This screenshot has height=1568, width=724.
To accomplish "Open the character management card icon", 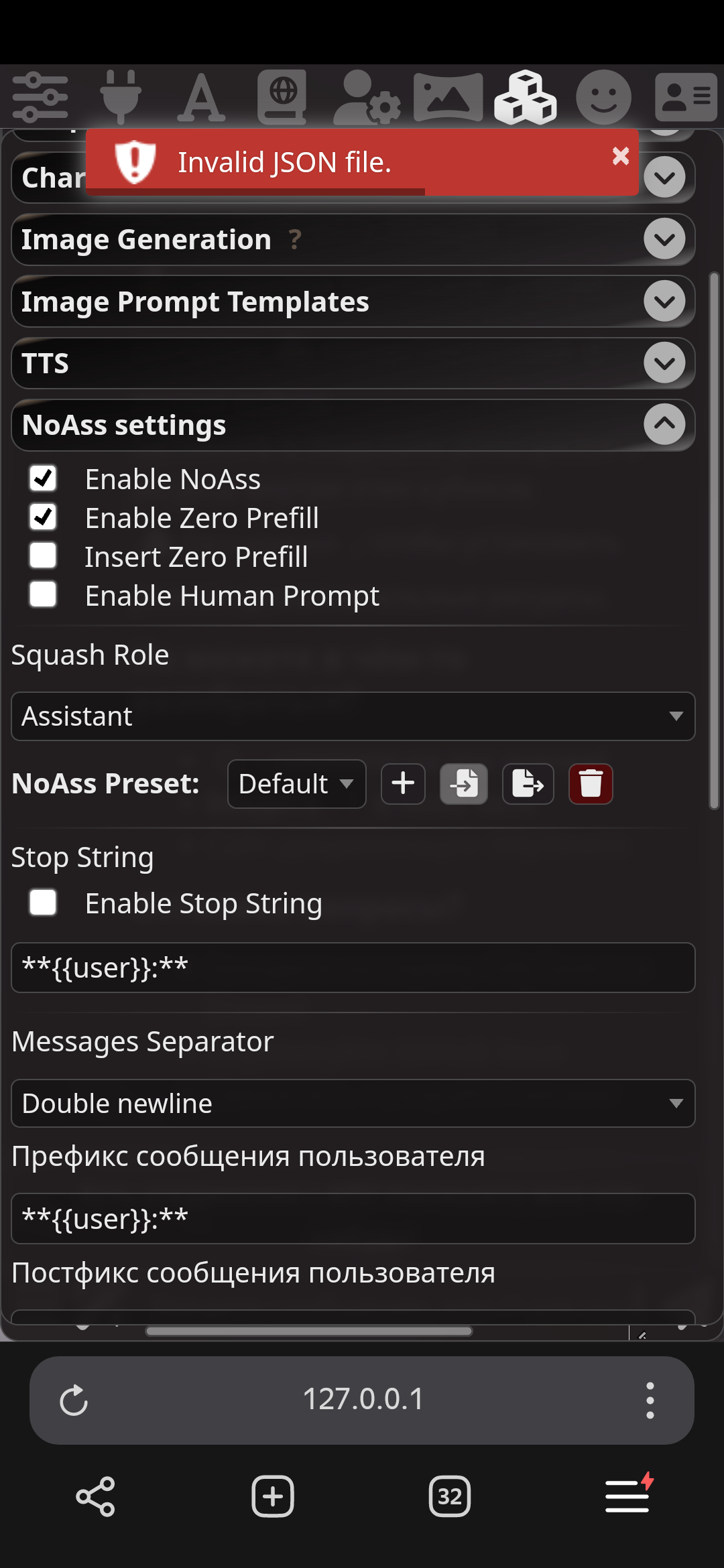I will click(x=686, y=97).
